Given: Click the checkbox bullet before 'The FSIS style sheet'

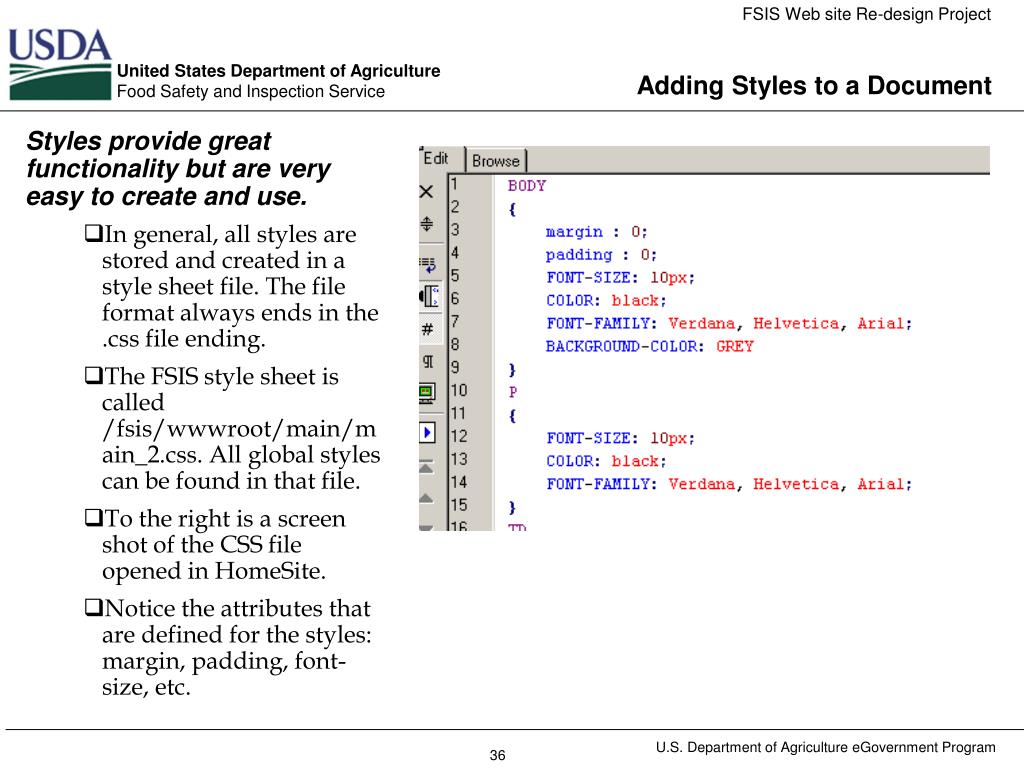Looking at the screenshot, I should [93, 375].
